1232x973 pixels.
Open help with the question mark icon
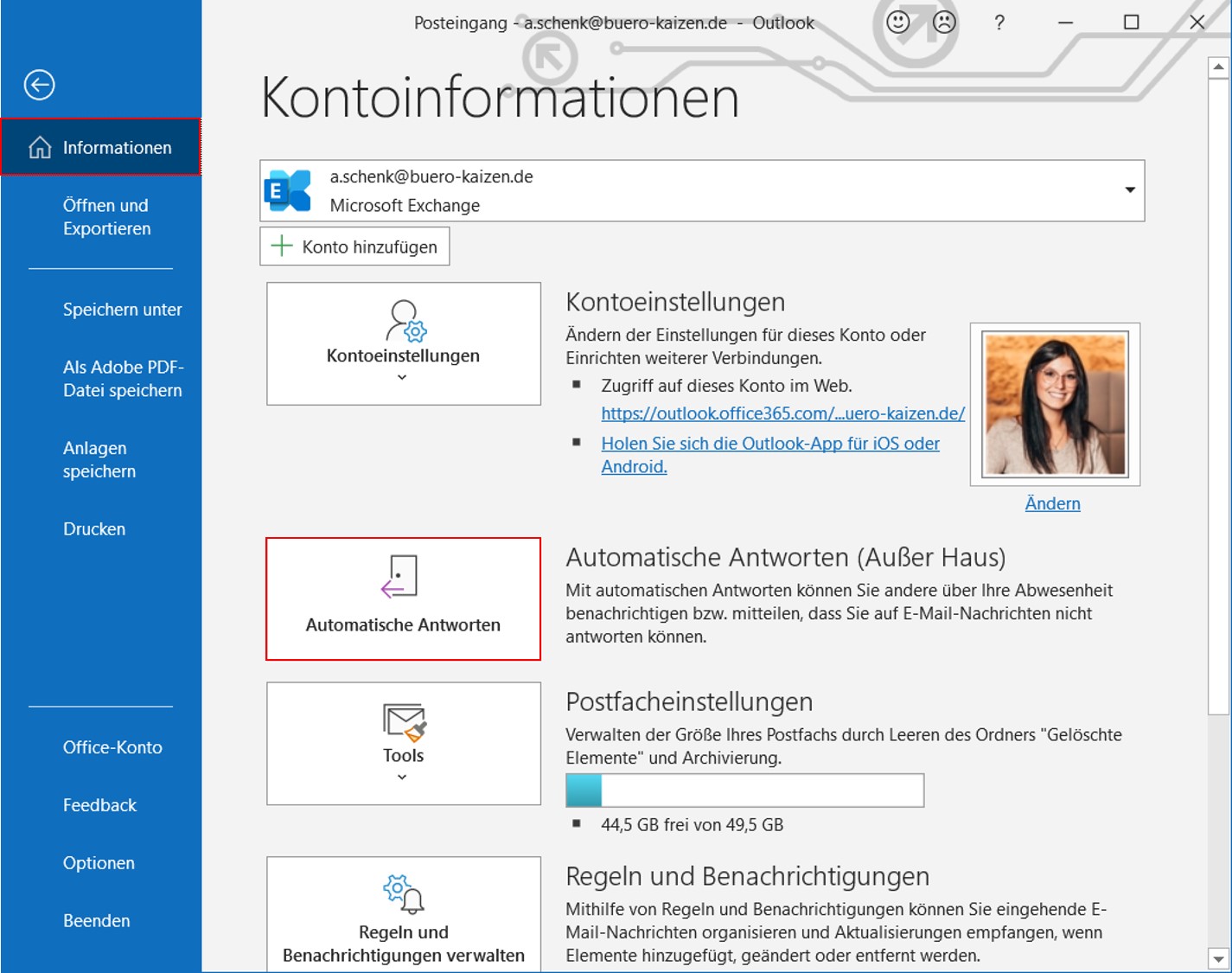[999, 22]
